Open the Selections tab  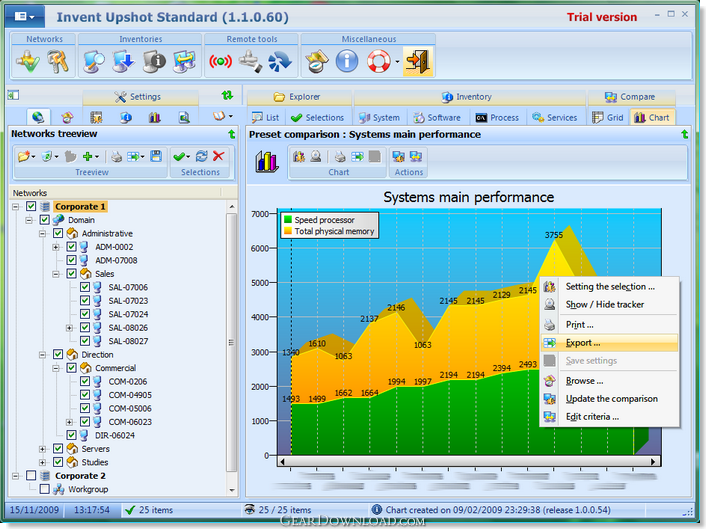tap(318, 118)
